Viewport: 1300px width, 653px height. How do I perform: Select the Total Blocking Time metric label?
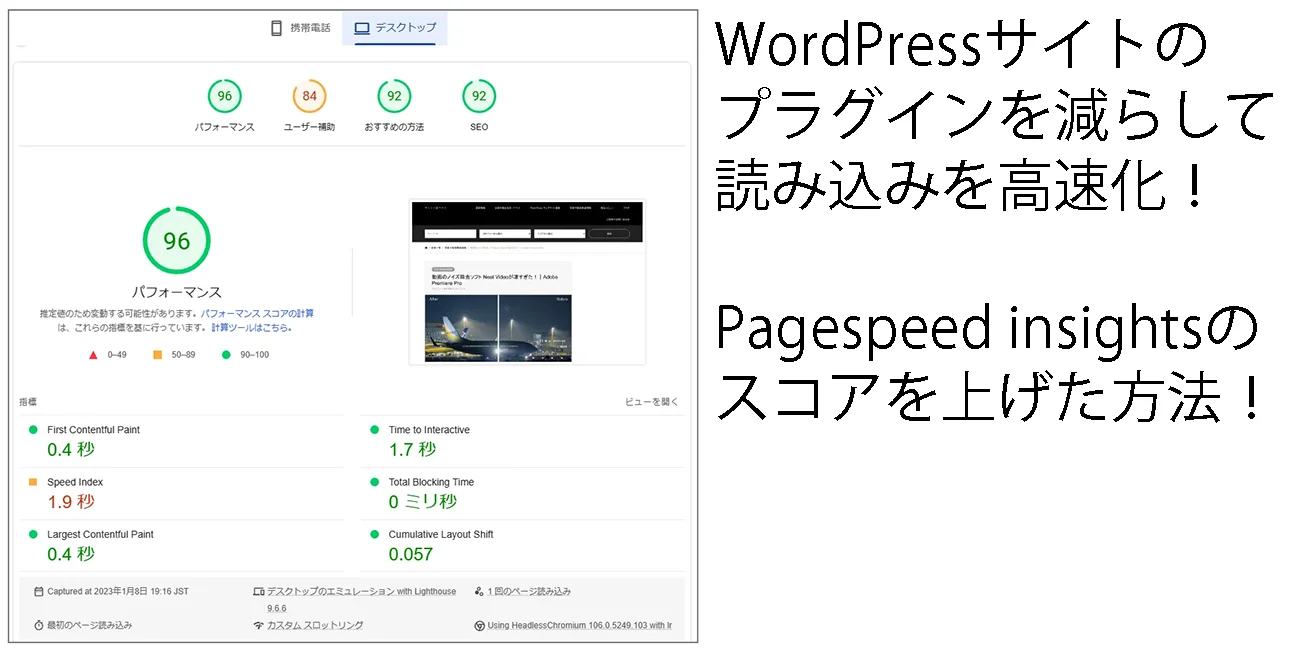tap(431, 482)
